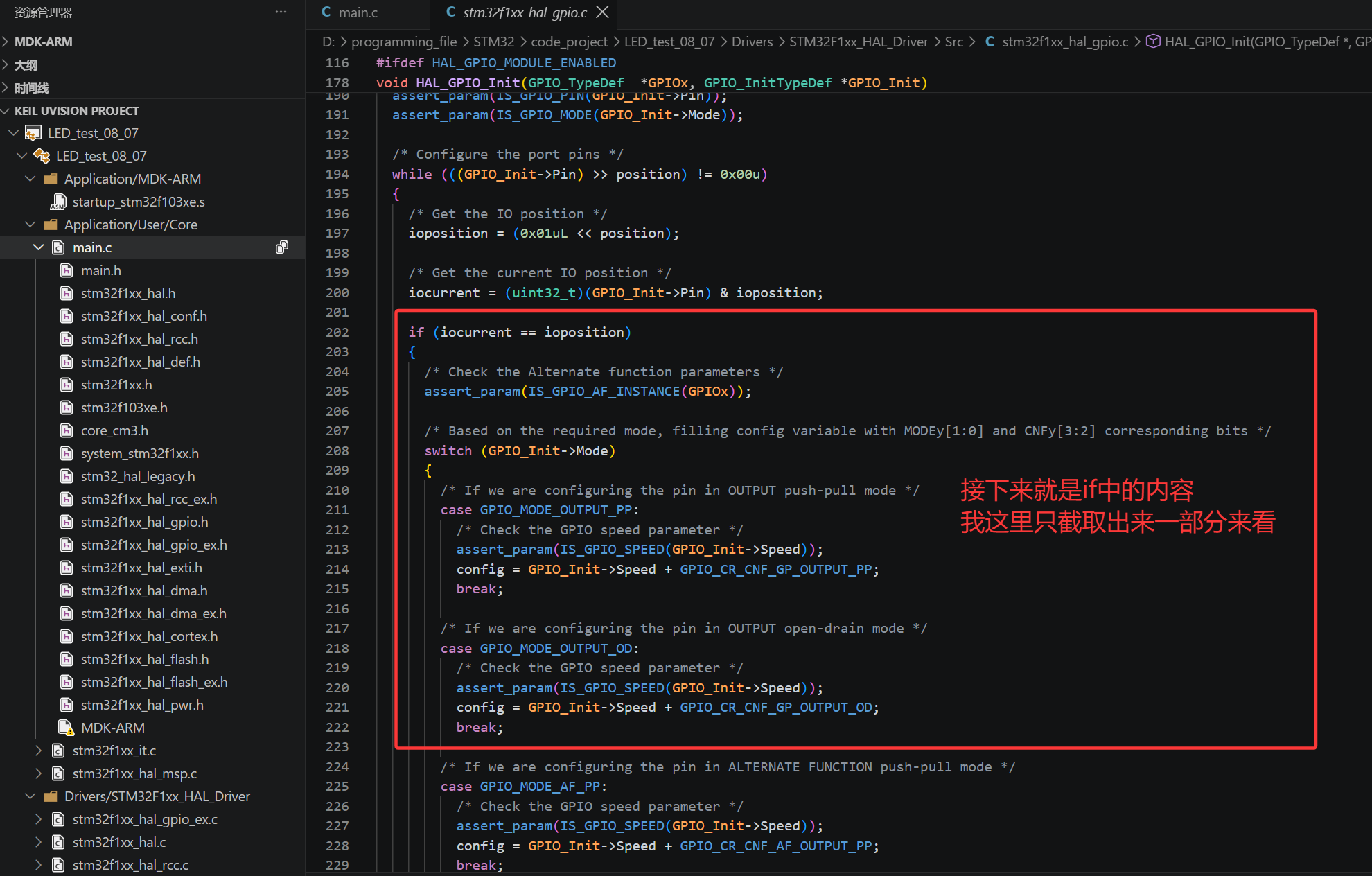Open stm32f1xx_hal_def.h header file
The width and height of the screenshot is (1372, 876).
click(x=141, y=361)
